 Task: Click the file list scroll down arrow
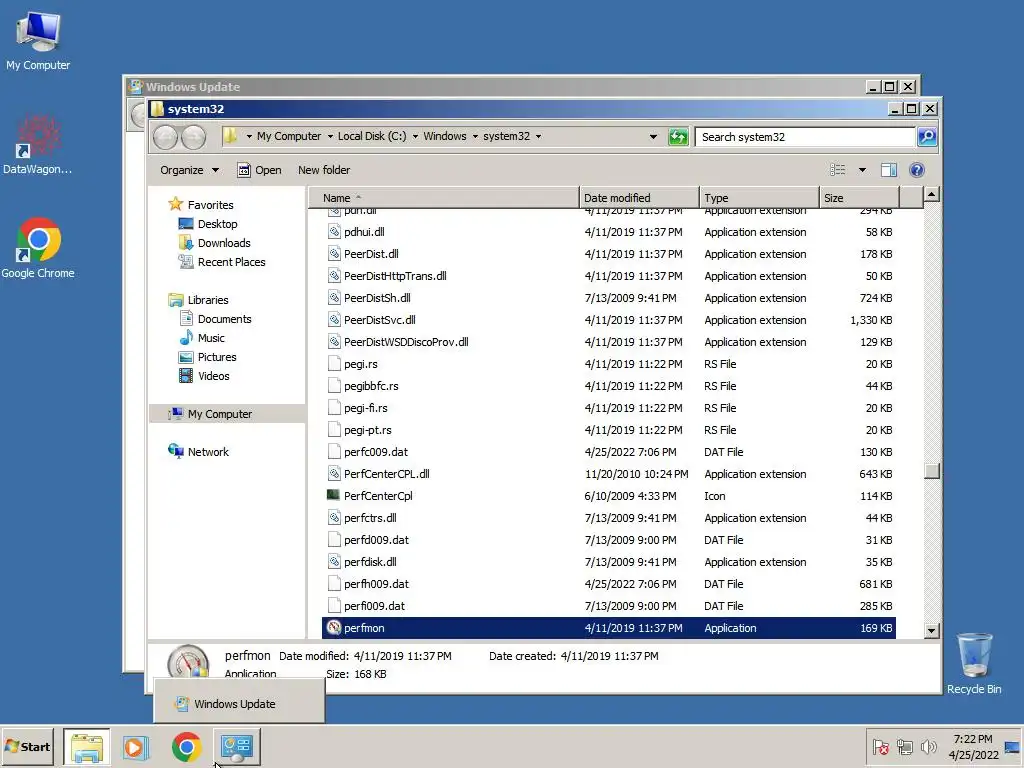click(932, 630)
